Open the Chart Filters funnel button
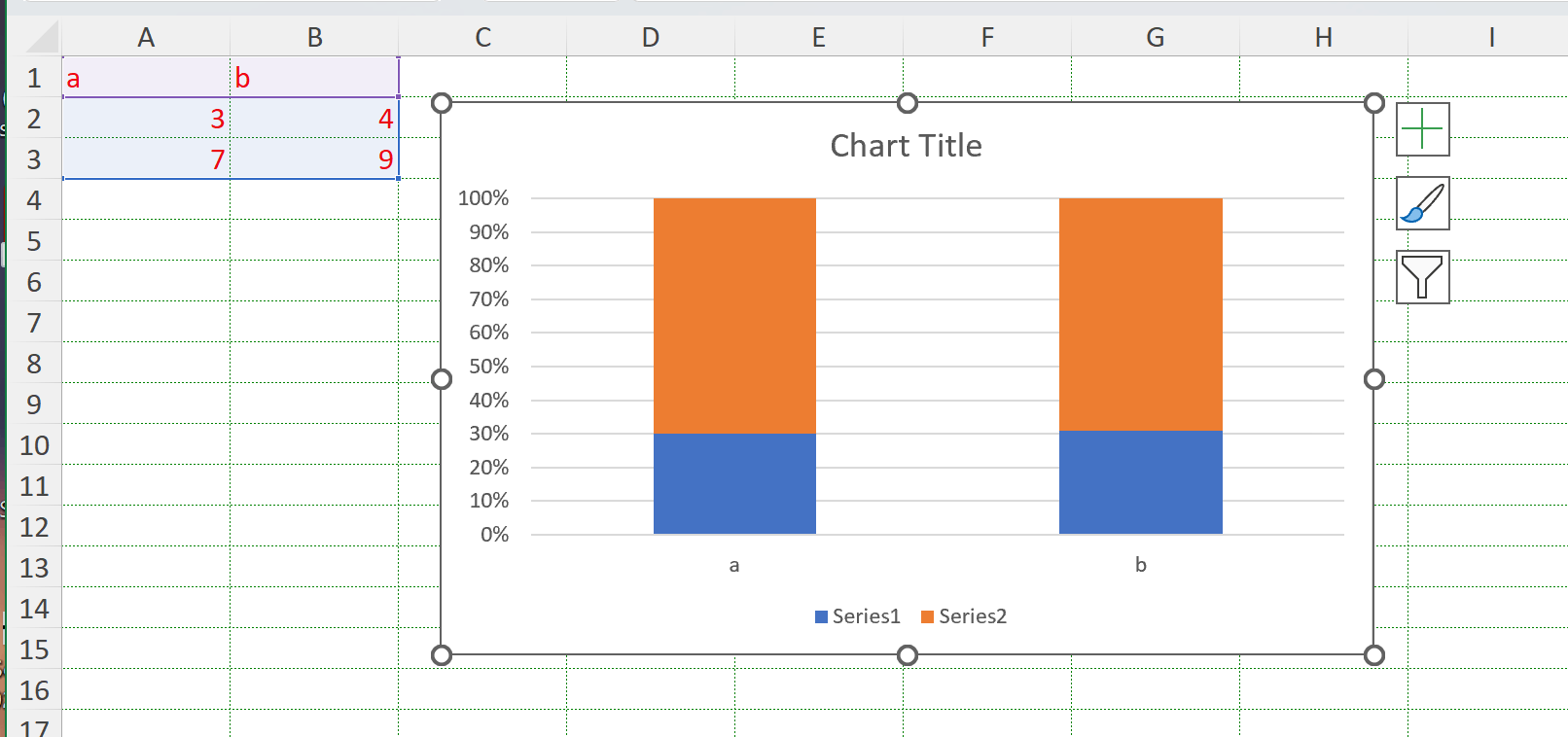The image size is (1568, 737). (x=1422, y=277)
